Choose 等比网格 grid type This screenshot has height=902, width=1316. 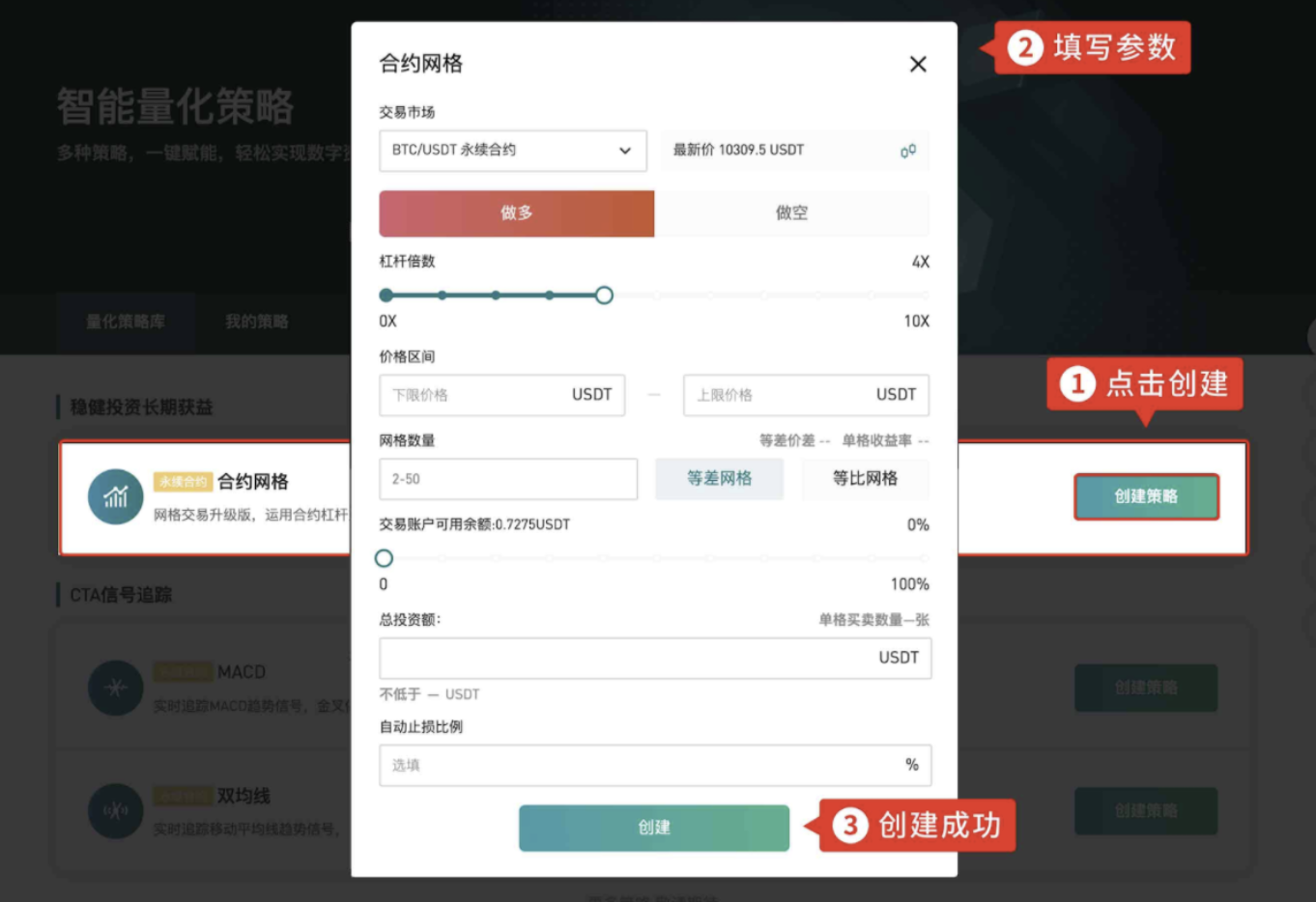click(x=865, y=479)
